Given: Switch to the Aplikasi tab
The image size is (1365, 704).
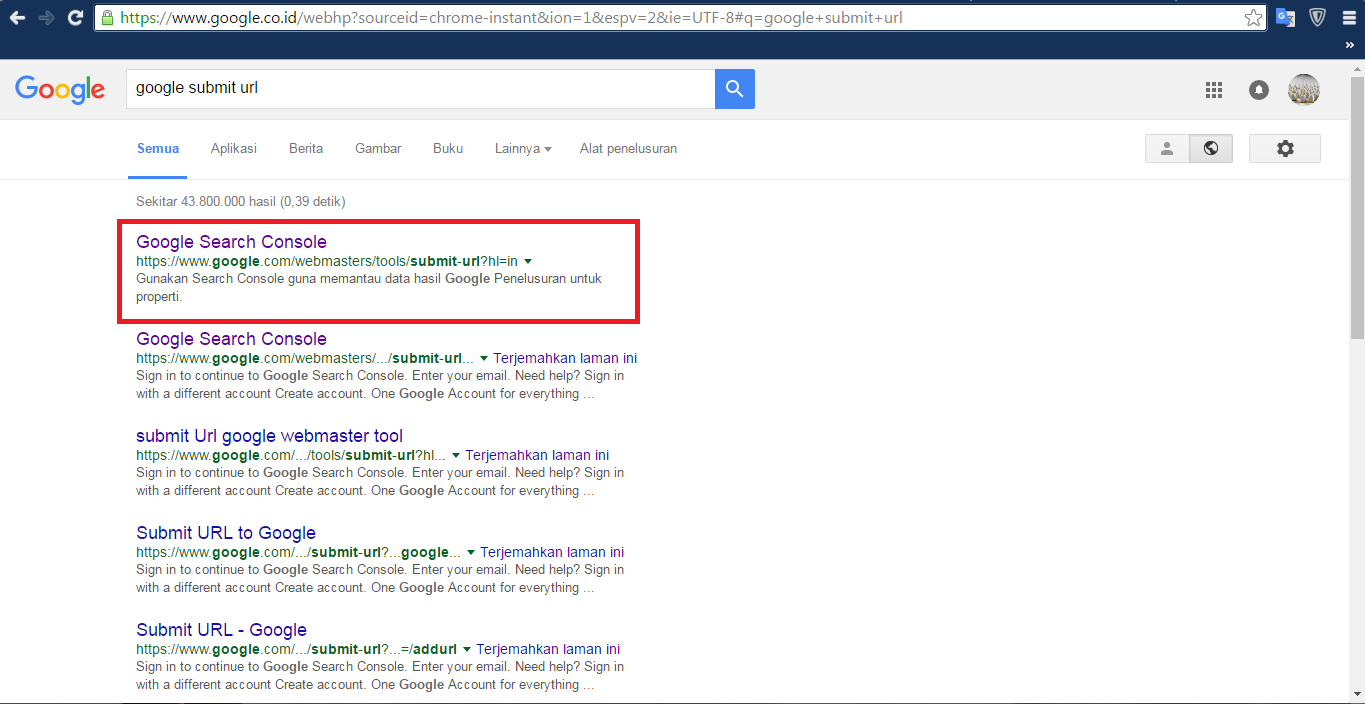Looking at the screenshot, I should pyautogui.click(x=234, y=148).
